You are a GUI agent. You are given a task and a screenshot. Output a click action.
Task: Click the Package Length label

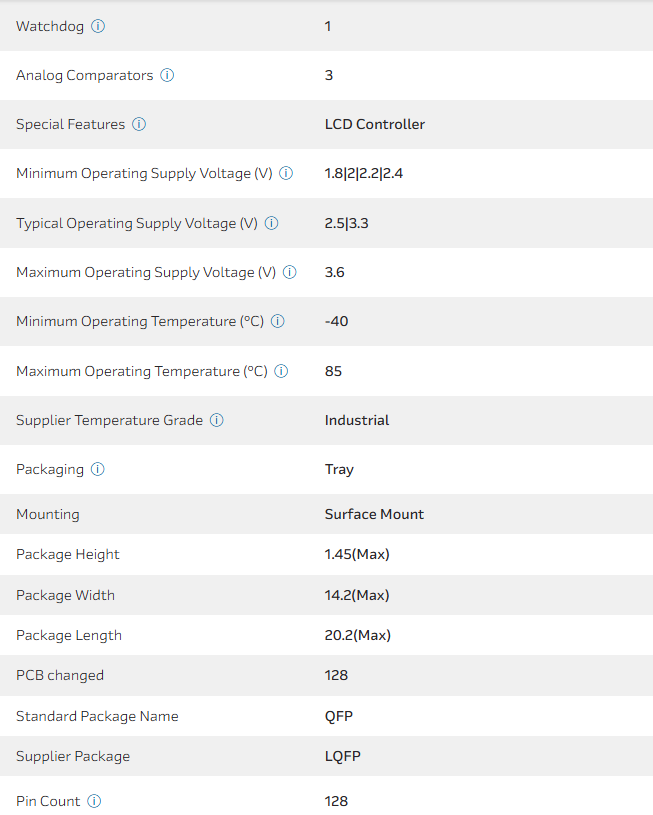click(x=69, y=635)
